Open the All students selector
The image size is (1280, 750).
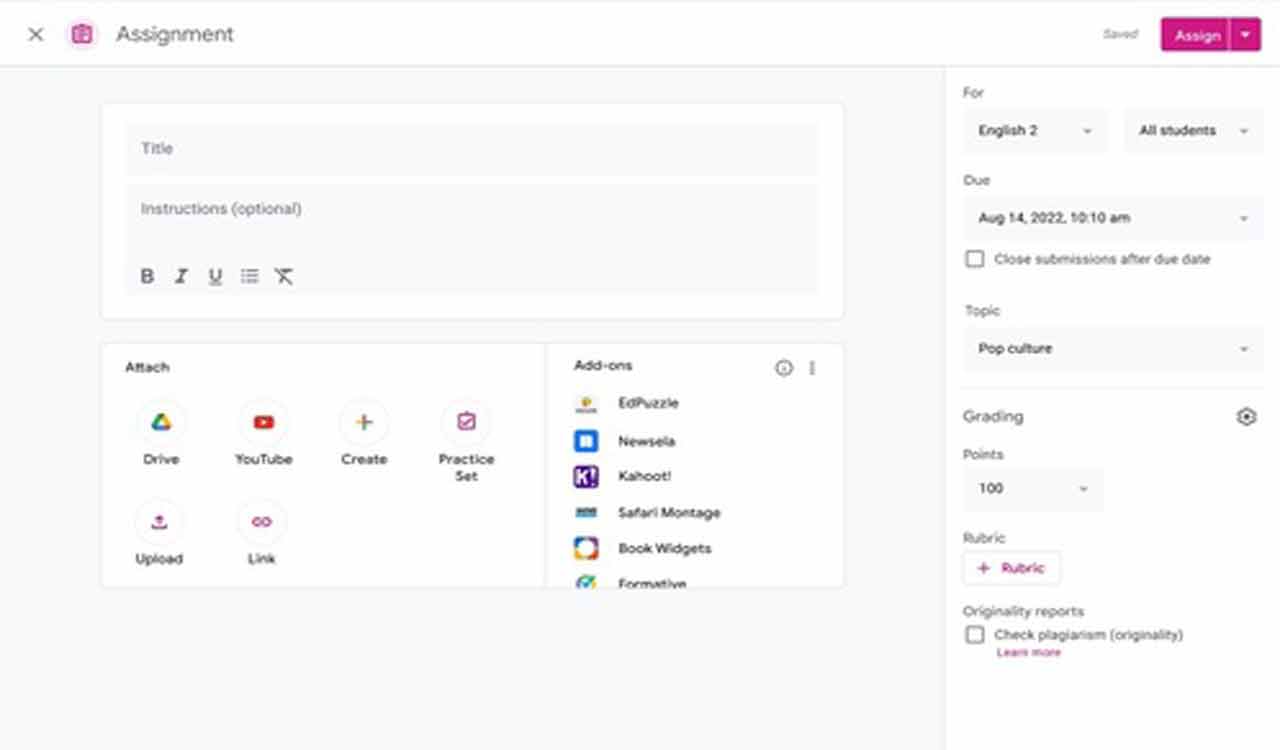pyautogui.click(x=1192, y=130)
